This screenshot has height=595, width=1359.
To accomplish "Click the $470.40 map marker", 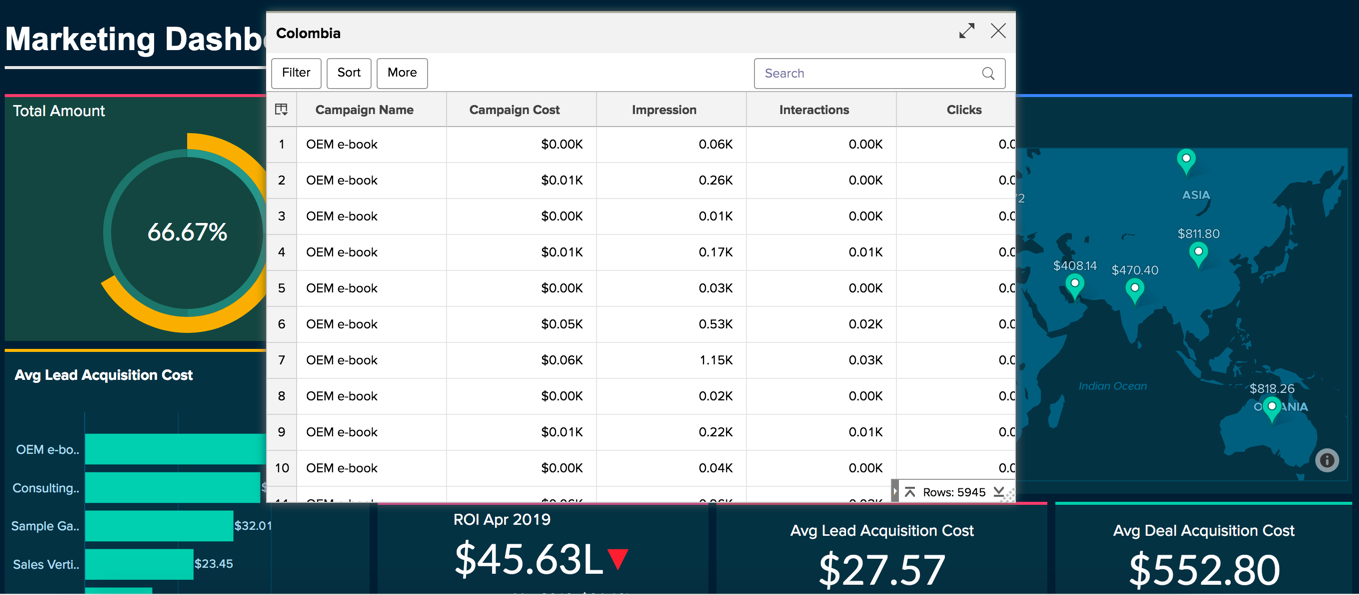I will [1134, 291].
